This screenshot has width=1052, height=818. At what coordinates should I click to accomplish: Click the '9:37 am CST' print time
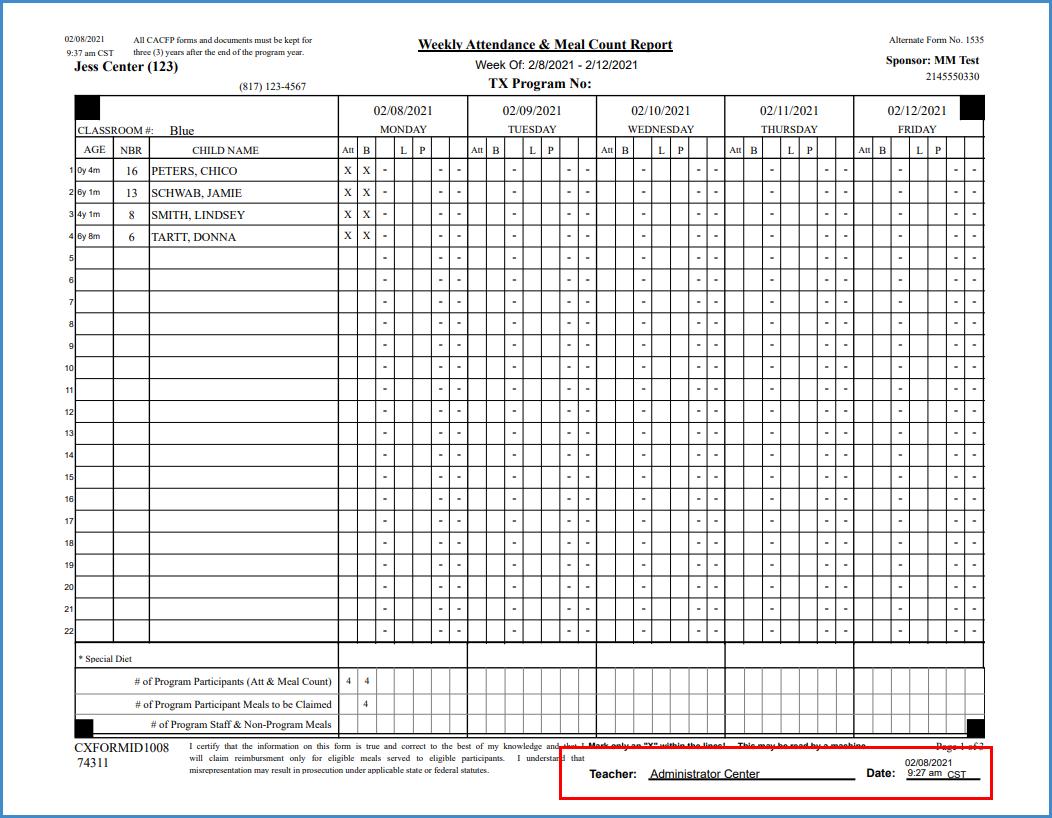[90, 53]
